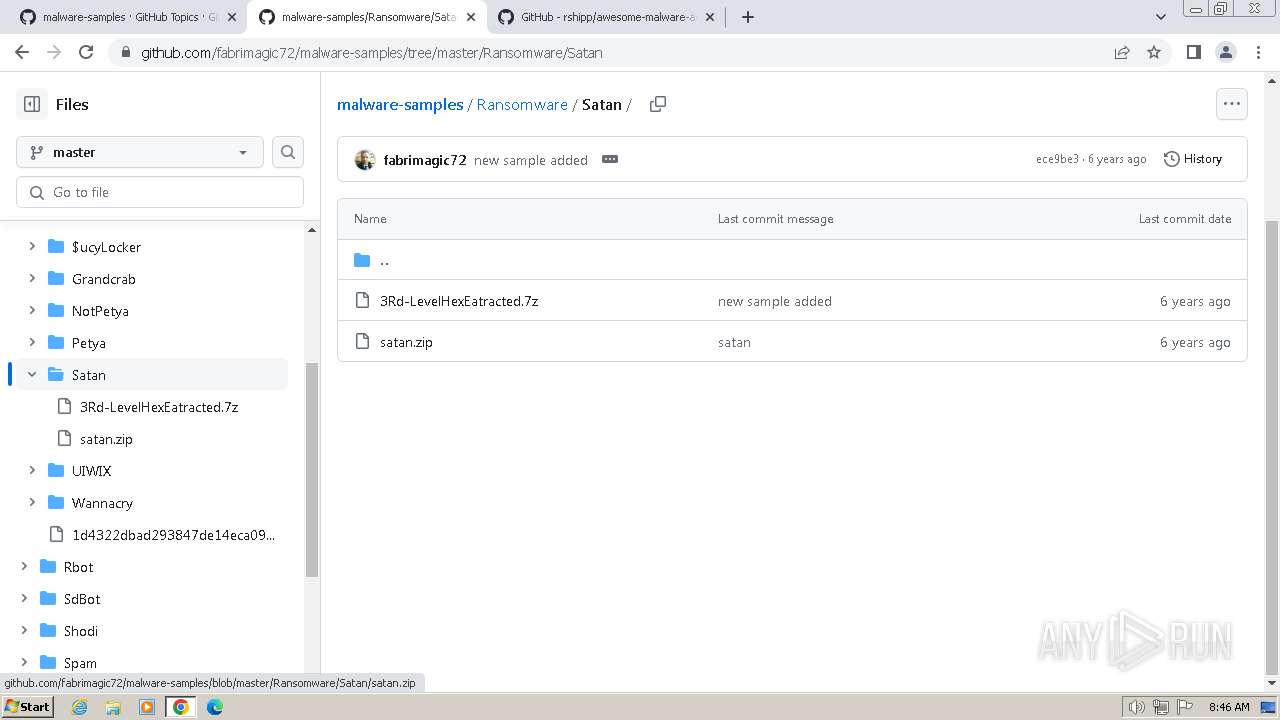View commit History

click(x=1193, y=159)
